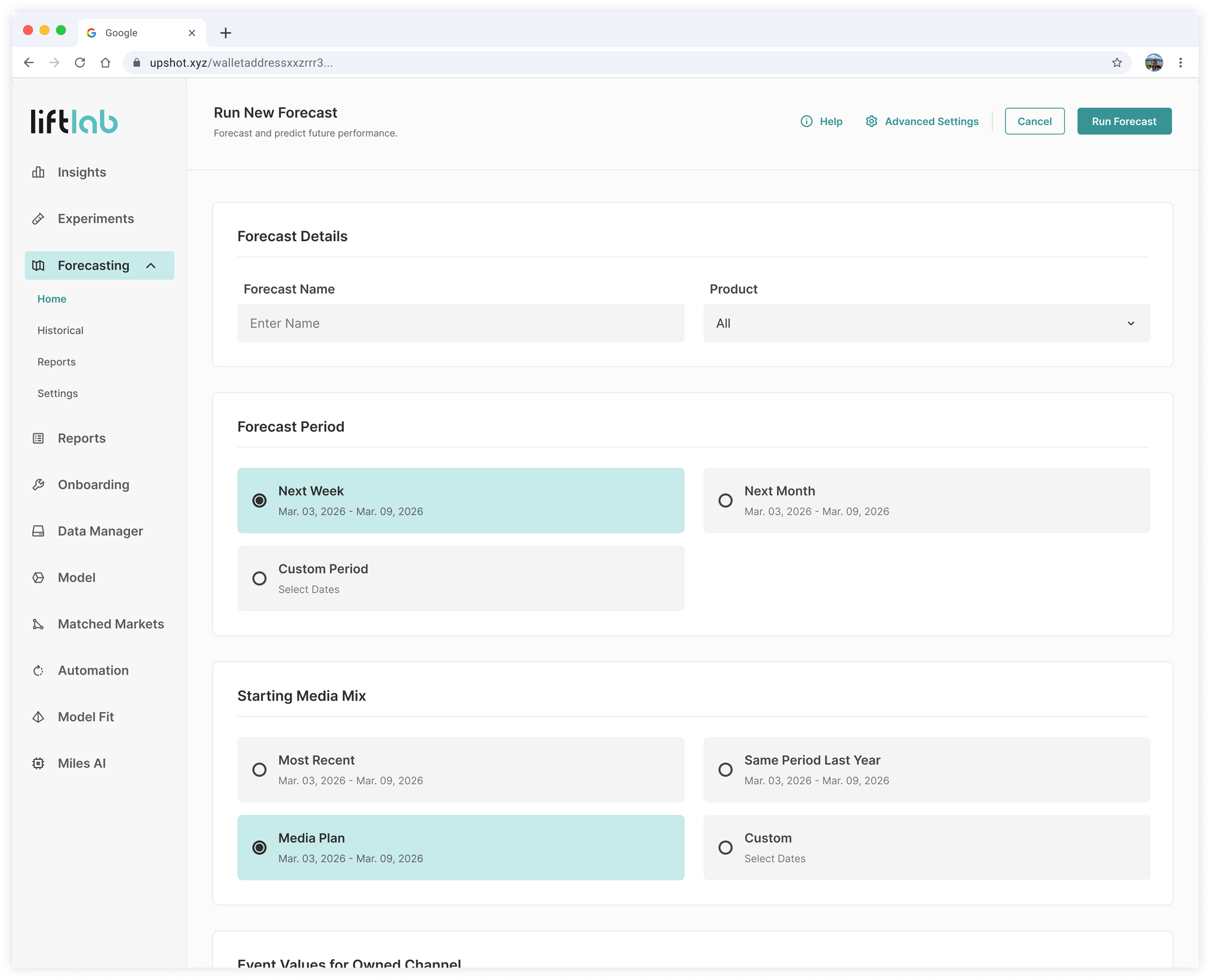Click the Onboarding wrench icon
Image resolution: width=1211 pixels, height=980 pixels.
(38, 485)
